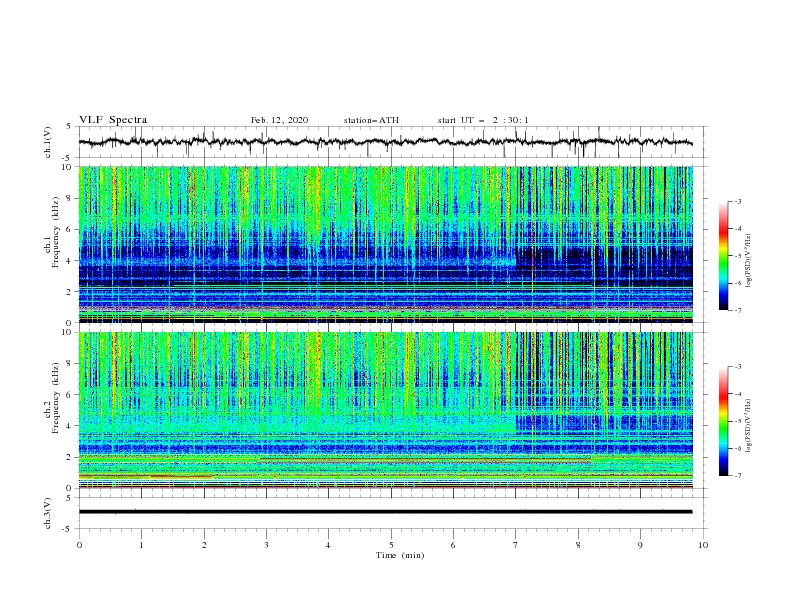Click the 'ch.3(V)' axis label
The image size is (792, 612).
click(x=48, y=513)
